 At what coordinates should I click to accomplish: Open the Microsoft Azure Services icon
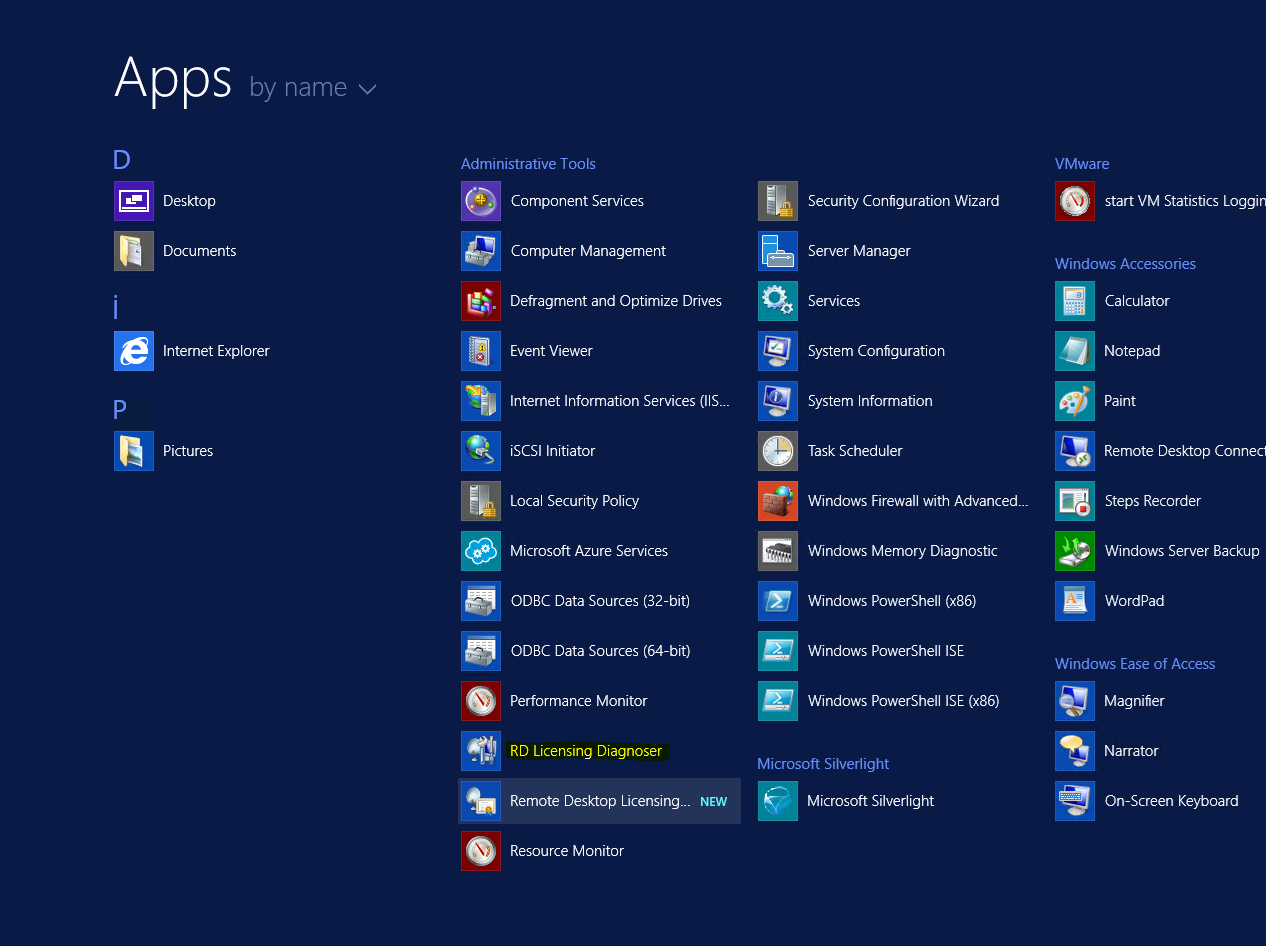tap(480, 551)
